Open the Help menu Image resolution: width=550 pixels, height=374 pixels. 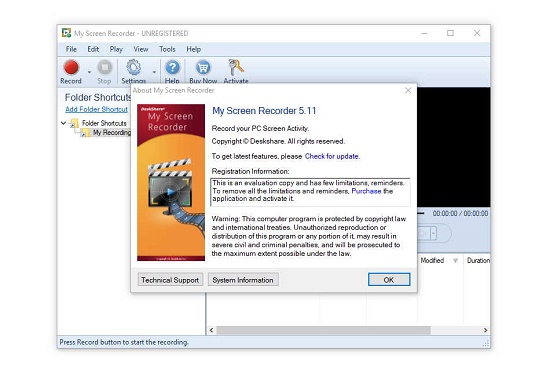coord(194,49)
